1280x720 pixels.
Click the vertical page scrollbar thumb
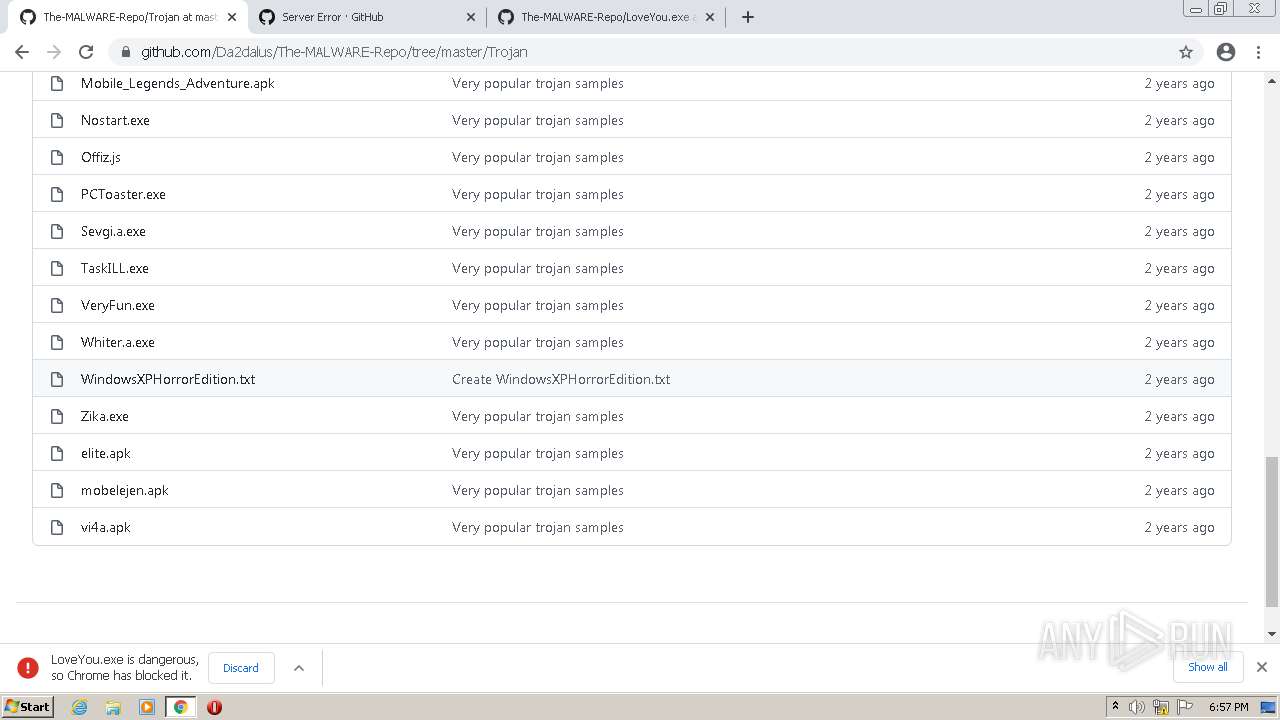point(1271,531)
